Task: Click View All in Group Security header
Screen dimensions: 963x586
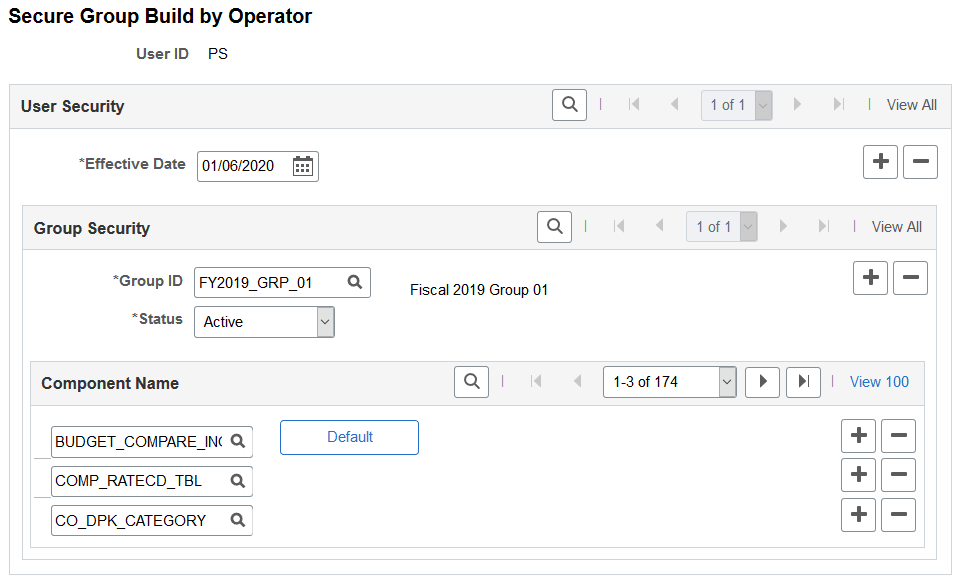Action: tap(896, 226)
